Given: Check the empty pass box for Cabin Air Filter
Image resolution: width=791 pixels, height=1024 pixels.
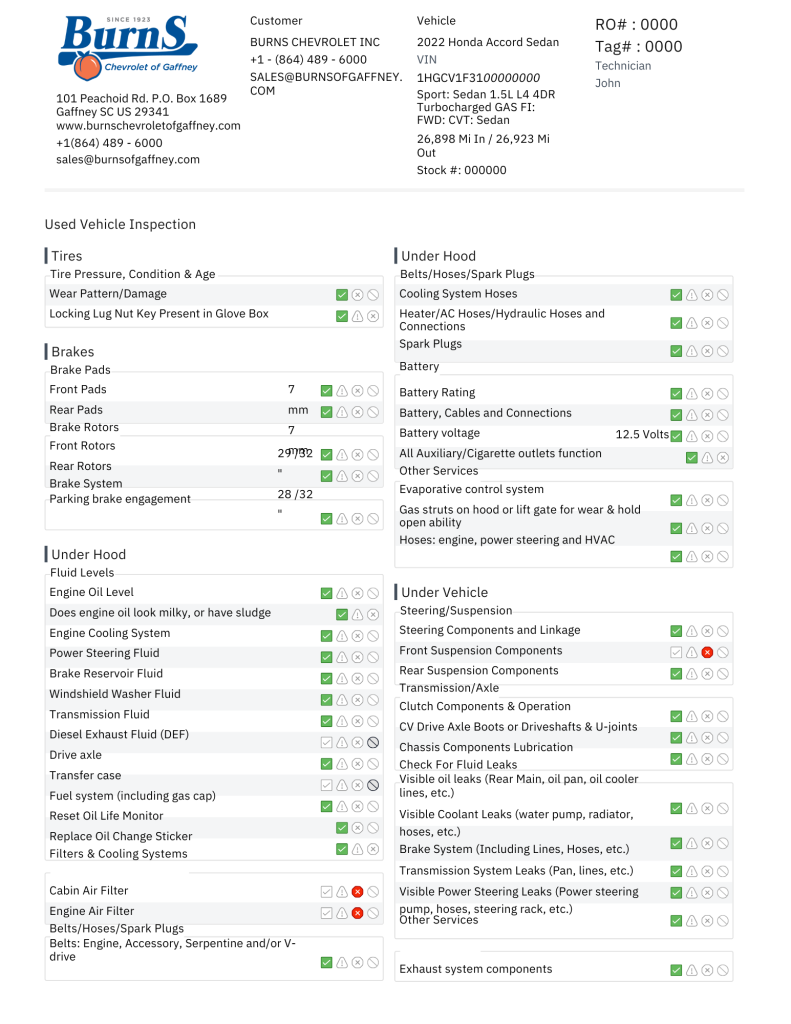Looking at the screenshot, I should click(x=326, y=891).
